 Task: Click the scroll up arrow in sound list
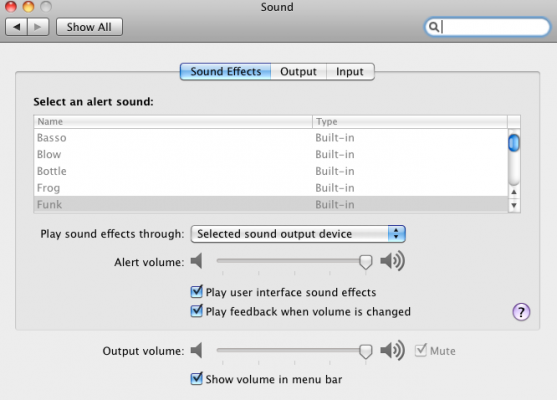point(514,192)
